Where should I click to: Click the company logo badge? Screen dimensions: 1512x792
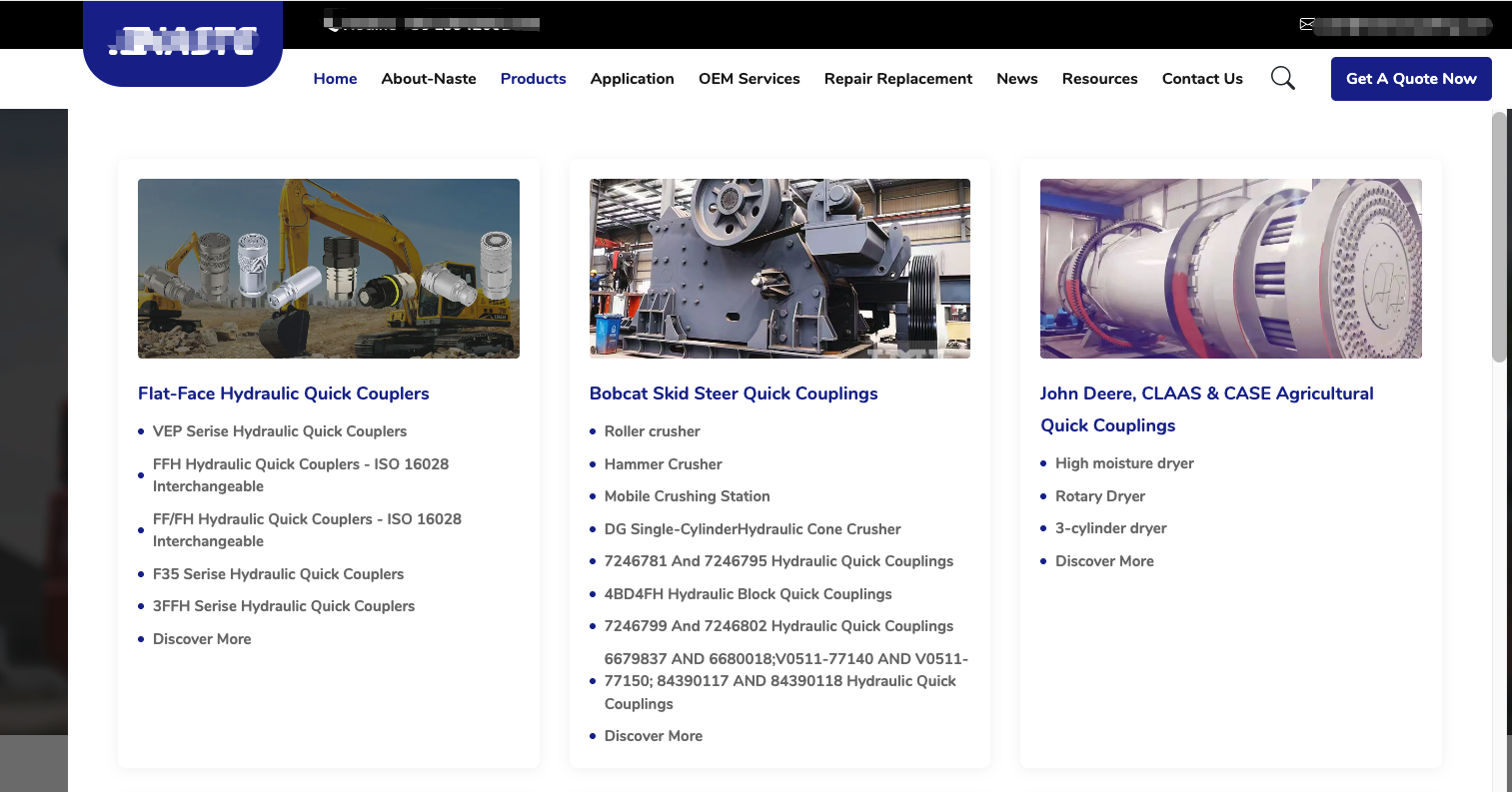pyautogui.click(x=183, y=43)
